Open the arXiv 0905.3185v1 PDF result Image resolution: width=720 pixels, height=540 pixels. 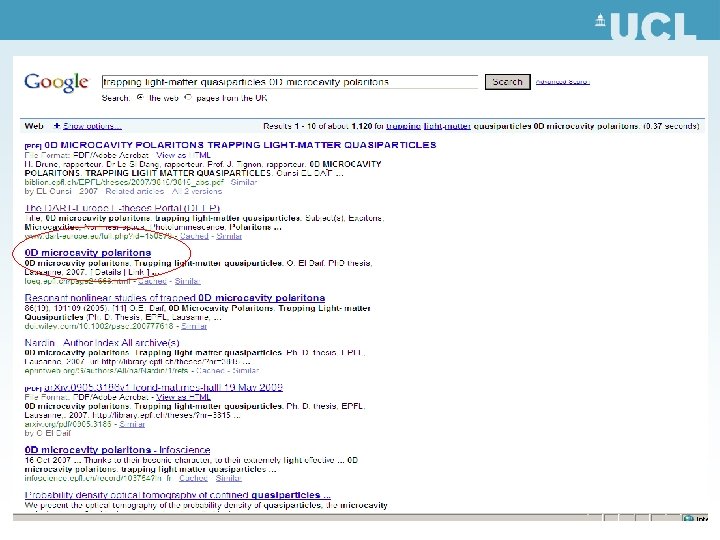163,387
